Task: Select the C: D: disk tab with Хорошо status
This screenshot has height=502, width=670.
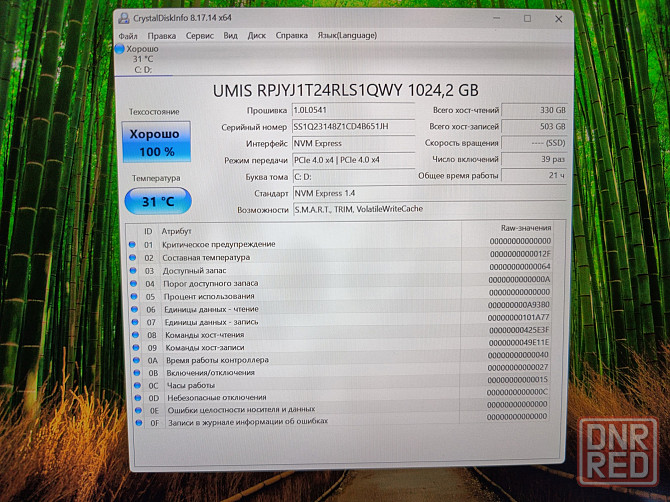Action: pyautogui.click(x=143, y=59)
